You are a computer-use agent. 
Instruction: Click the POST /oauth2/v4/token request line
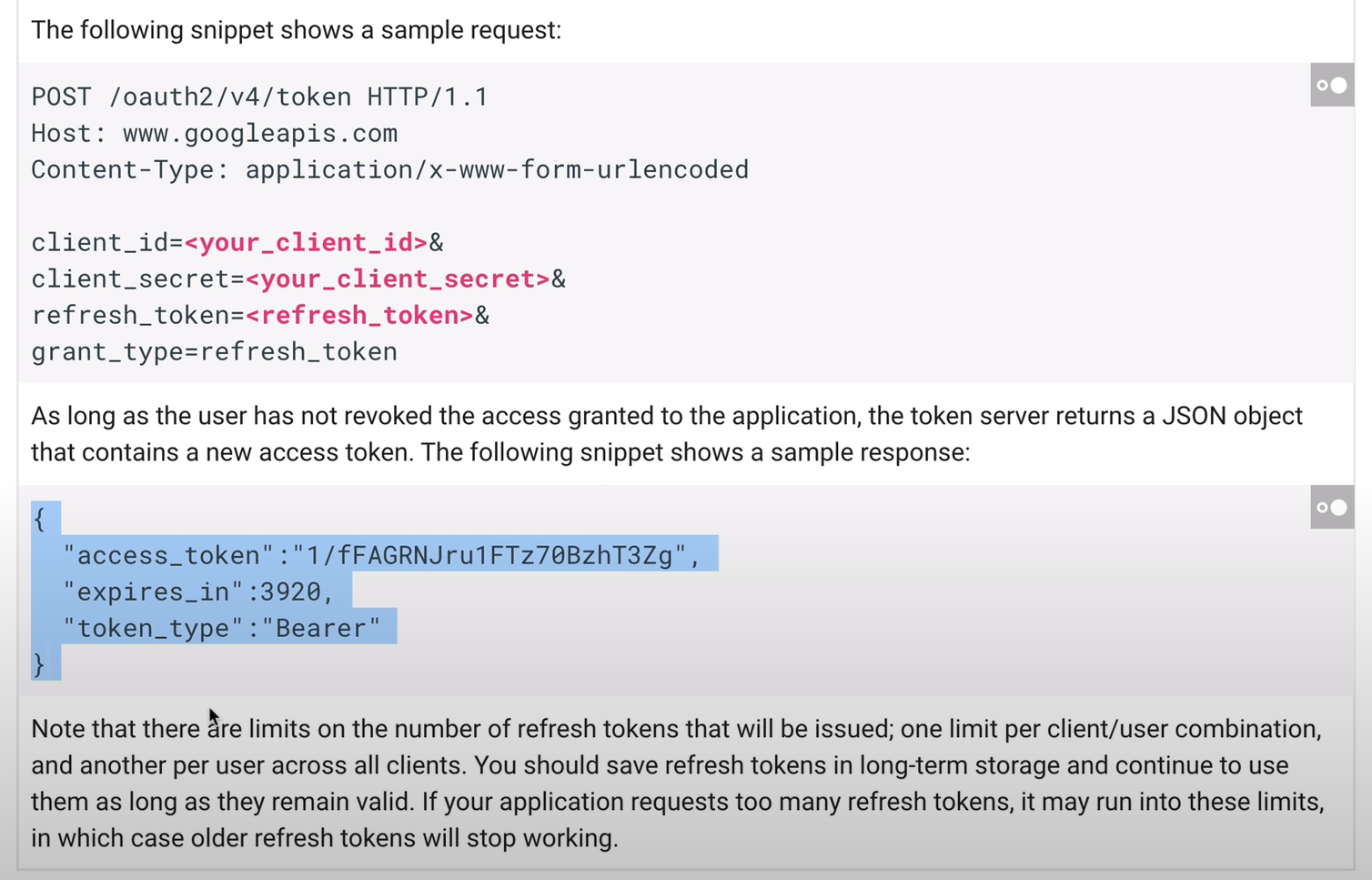point(259,96)
